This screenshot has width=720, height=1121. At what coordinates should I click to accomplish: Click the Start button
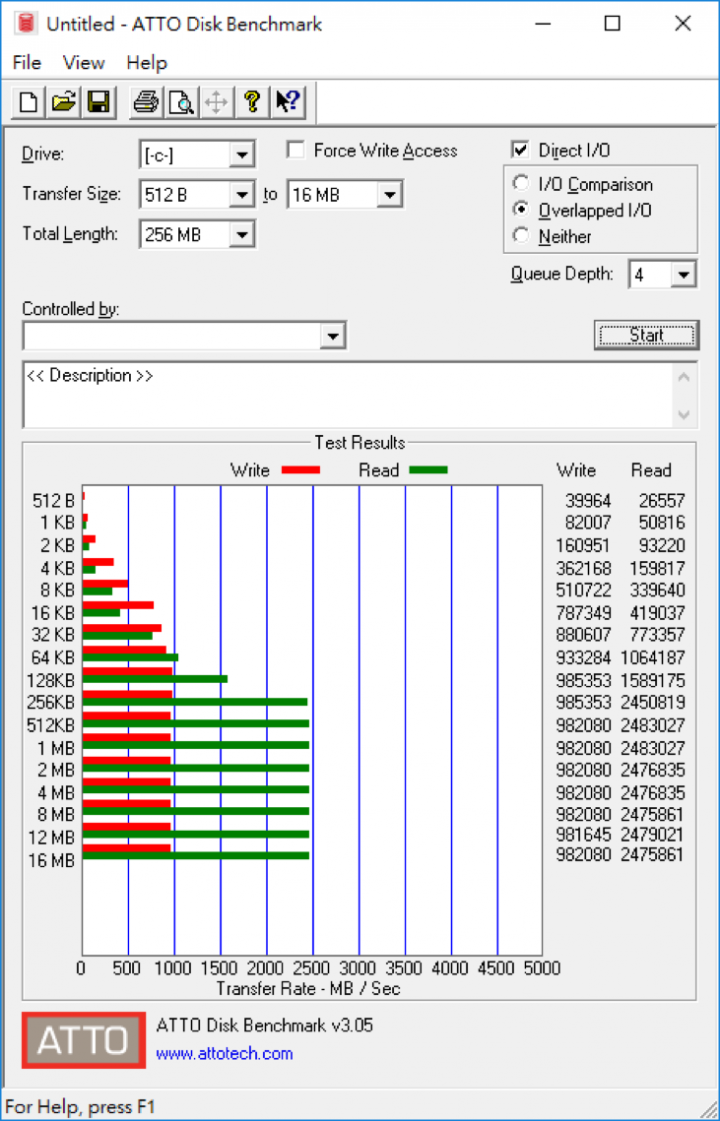pos(646,335)
